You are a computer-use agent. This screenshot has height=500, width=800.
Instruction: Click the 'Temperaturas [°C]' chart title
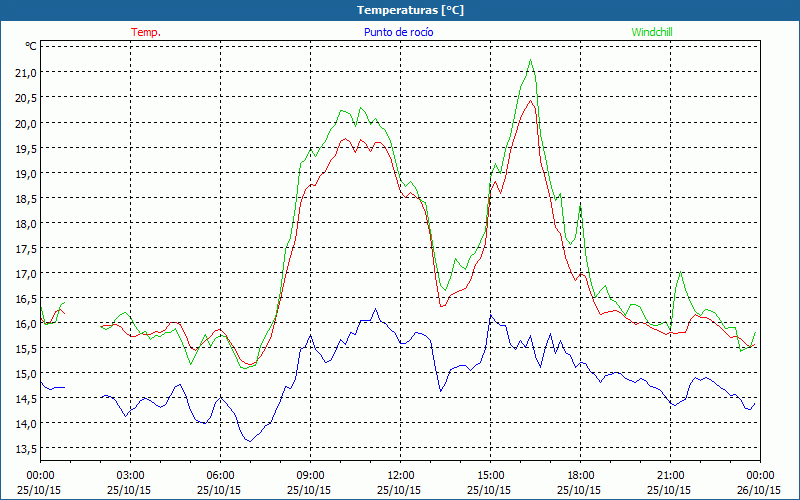coord(410,10)
